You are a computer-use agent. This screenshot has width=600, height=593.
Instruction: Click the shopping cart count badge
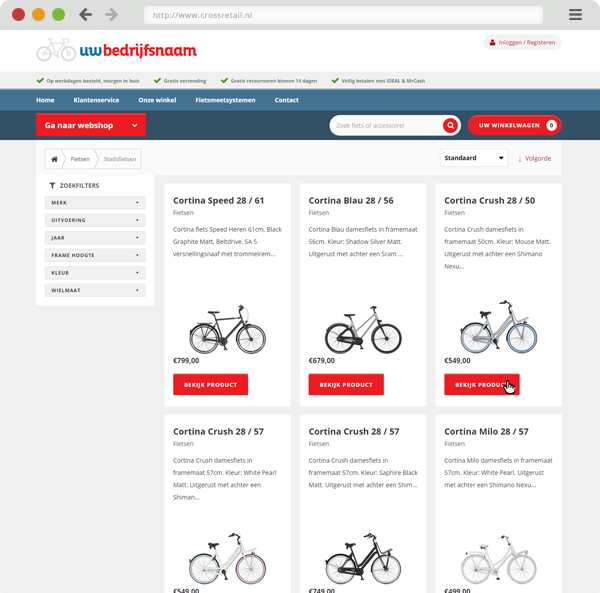pyautogui.click(x=551, y=125)
